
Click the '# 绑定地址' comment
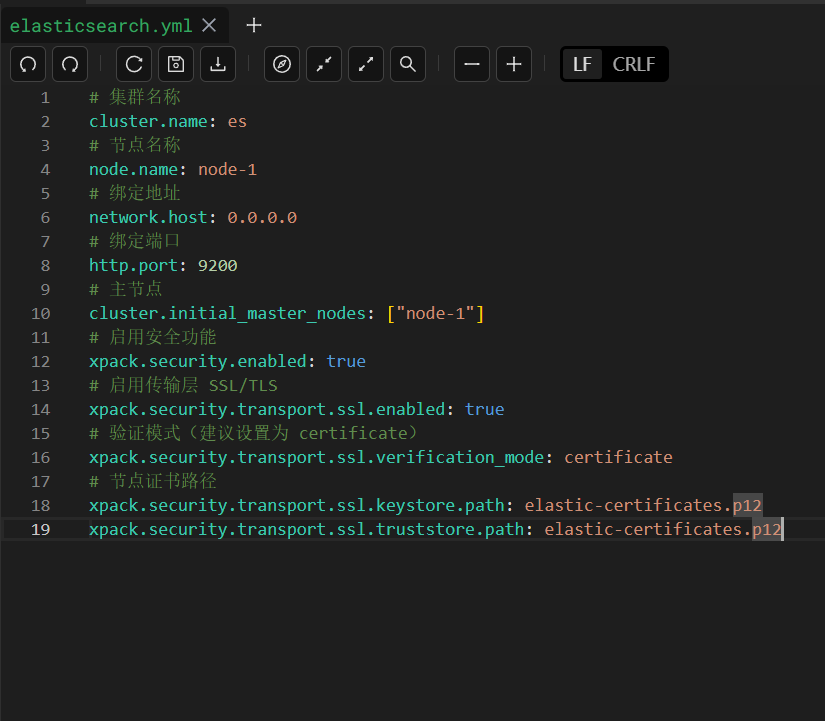[x=135, y=193]
